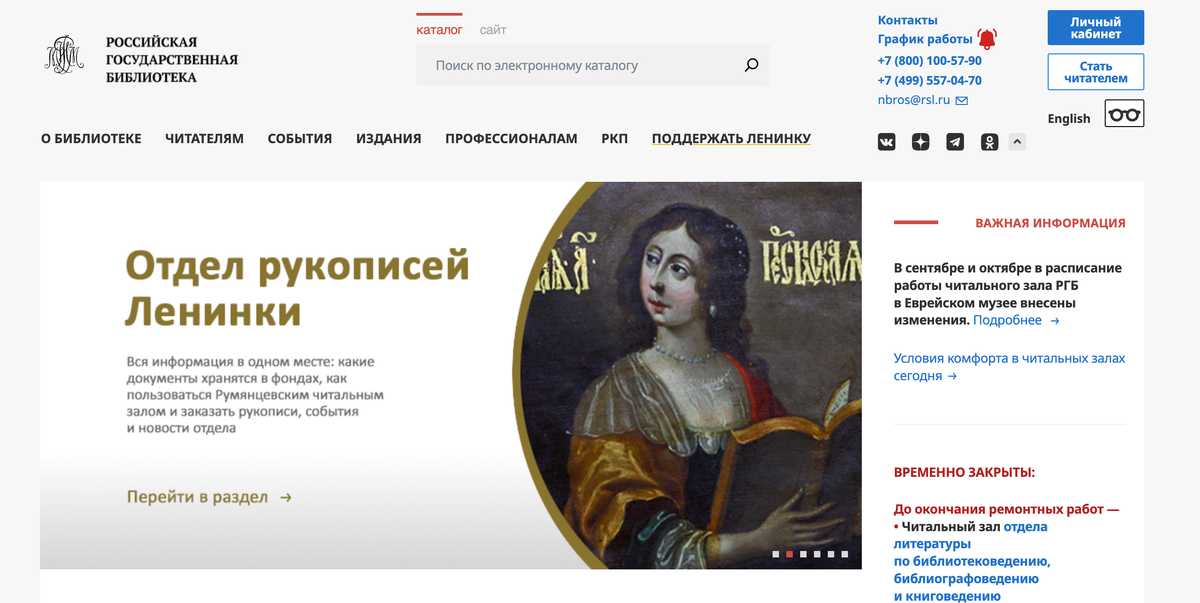Switch the site language to English

[x=1069, y=118]
